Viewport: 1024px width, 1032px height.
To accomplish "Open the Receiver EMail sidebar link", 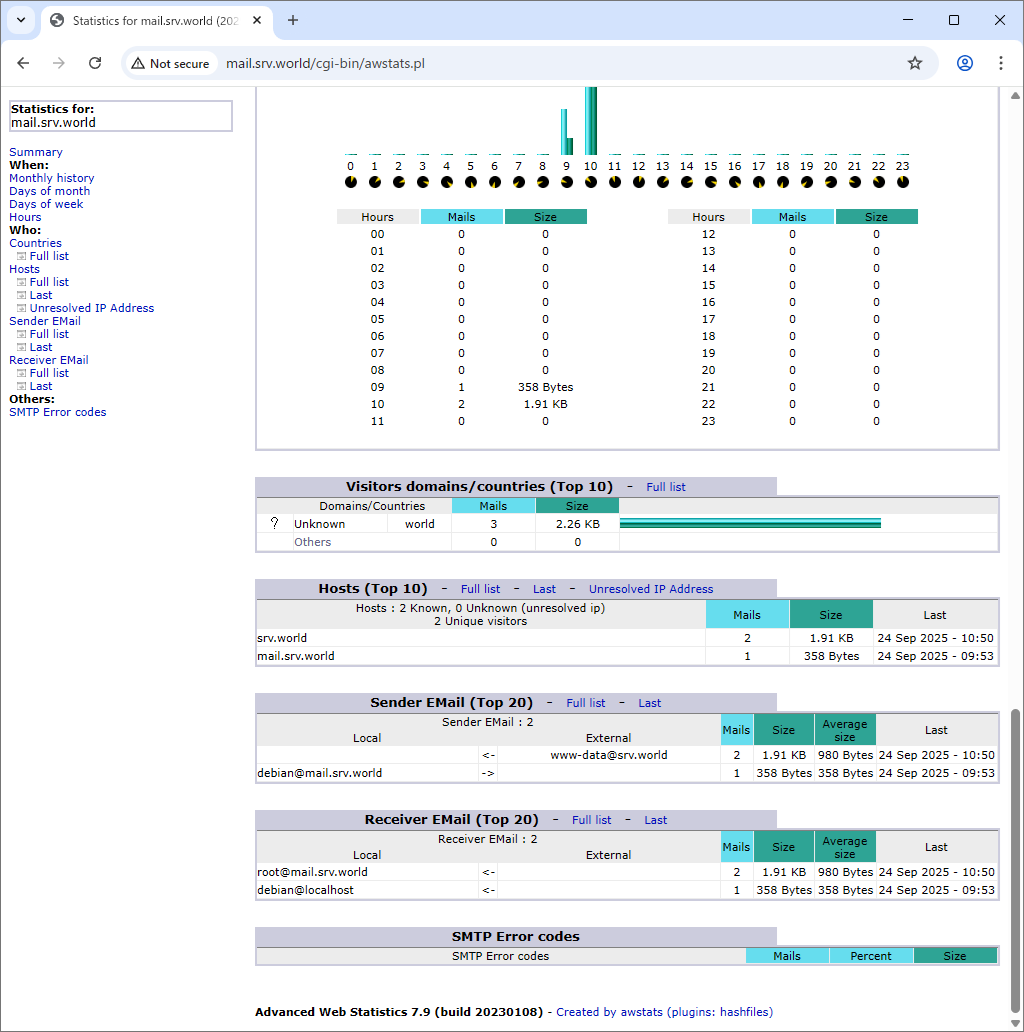I will point(49,360).
